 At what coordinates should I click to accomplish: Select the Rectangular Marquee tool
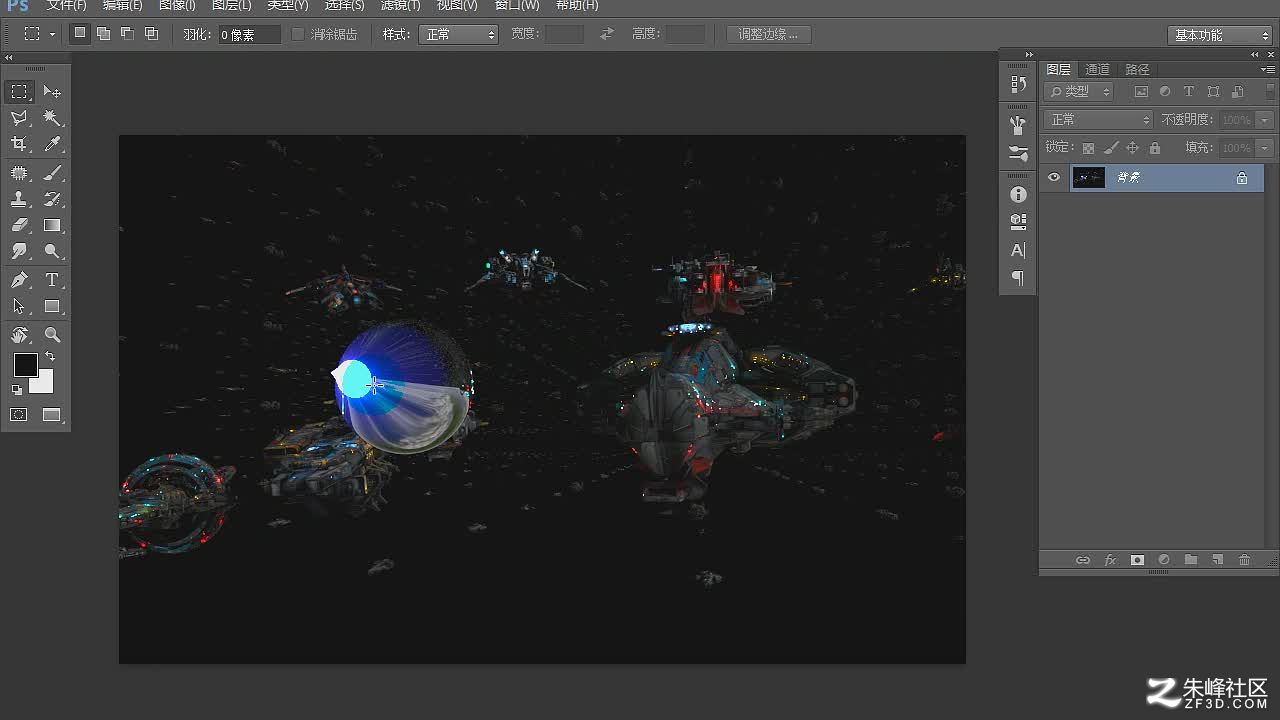pos(19,92)
